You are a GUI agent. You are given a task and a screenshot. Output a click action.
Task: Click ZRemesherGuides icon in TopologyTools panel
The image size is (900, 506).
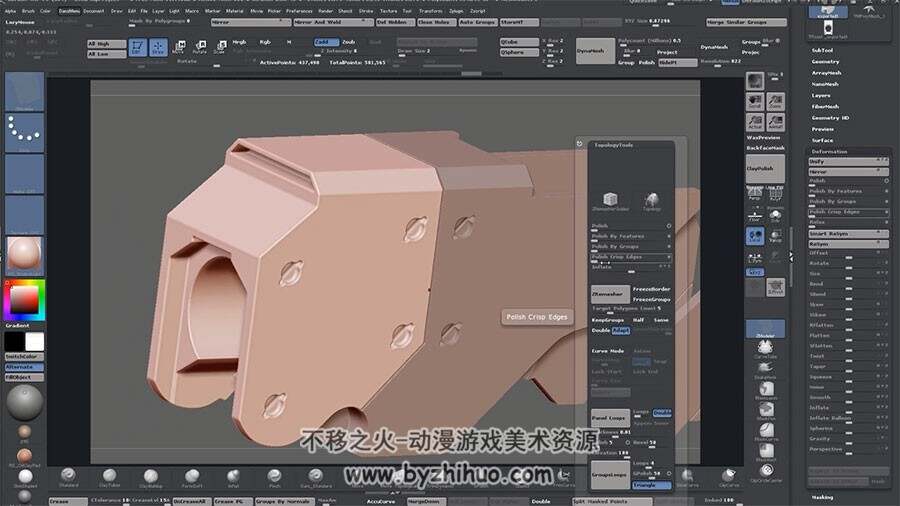point(610,201)
